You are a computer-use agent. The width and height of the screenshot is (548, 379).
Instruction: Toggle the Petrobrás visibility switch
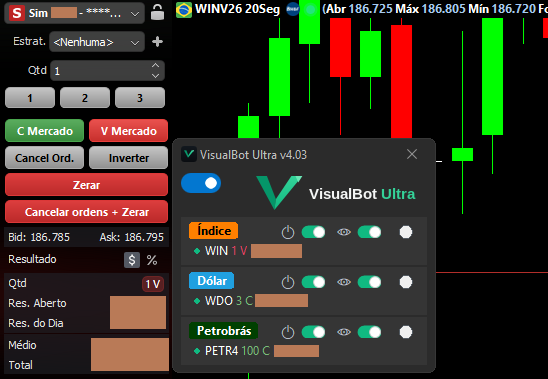click(369, 332)
